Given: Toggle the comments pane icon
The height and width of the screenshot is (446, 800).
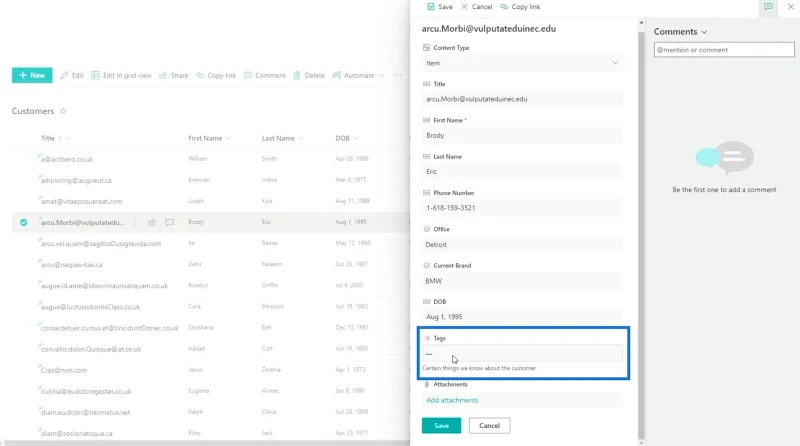Looking at the screenshot, I should [x=768, y=7].
